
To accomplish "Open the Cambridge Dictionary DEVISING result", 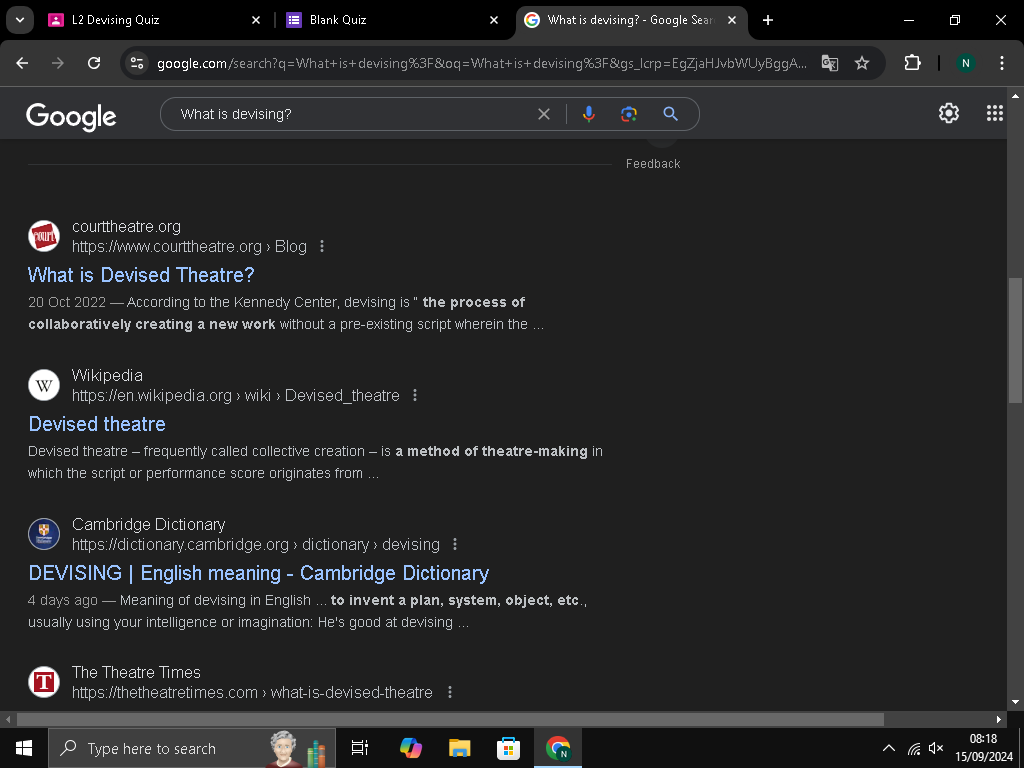I will tap(259, 573).
